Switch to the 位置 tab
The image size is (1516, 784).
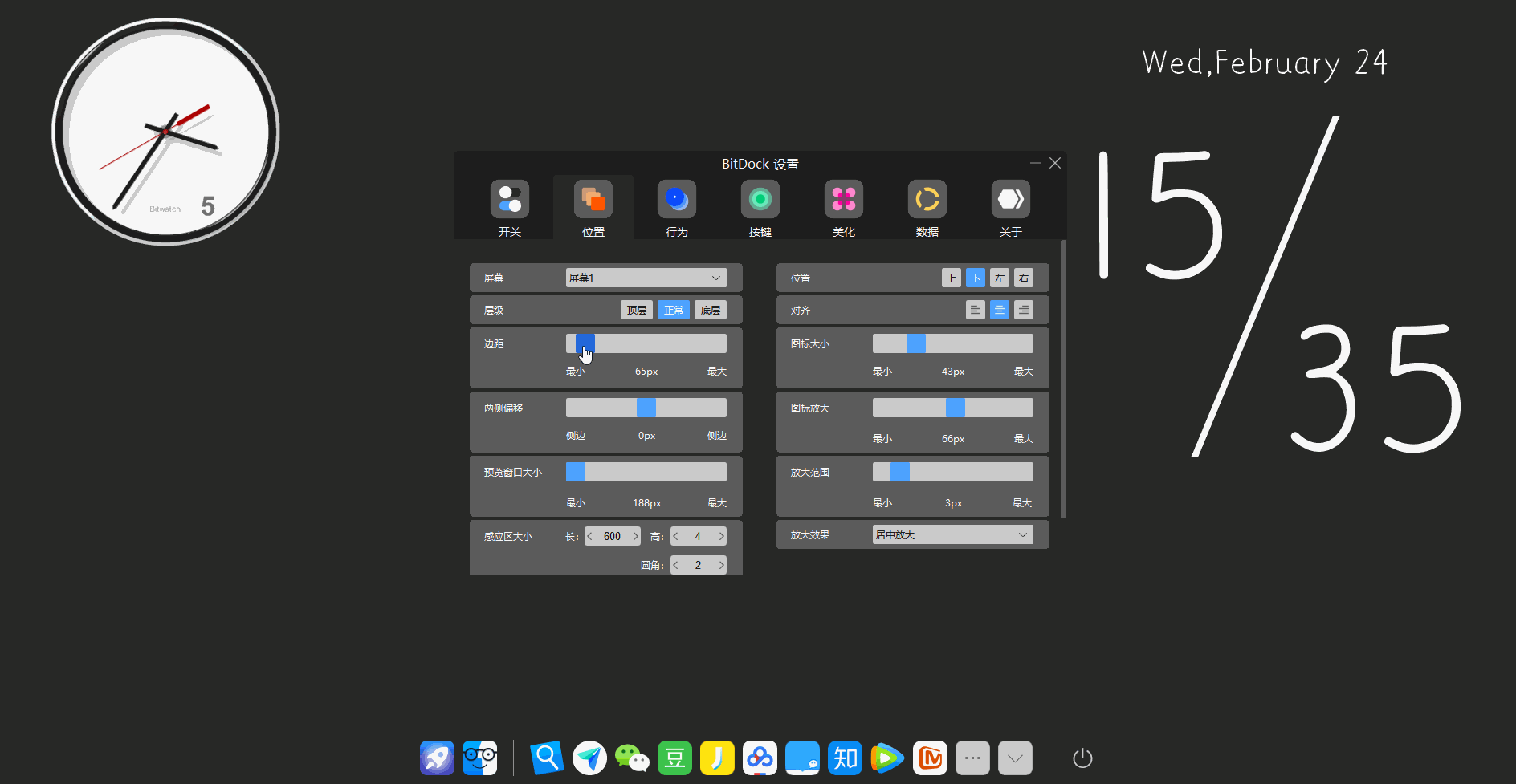pos(593,207)
